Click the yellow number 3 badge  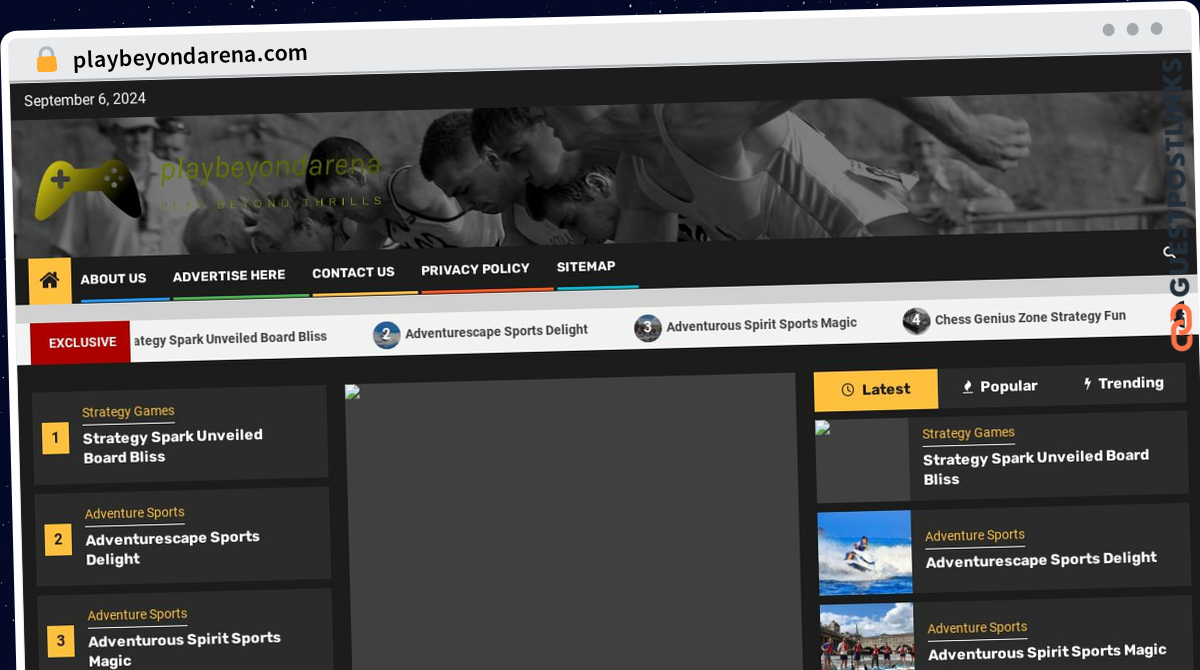coord(61,640)
